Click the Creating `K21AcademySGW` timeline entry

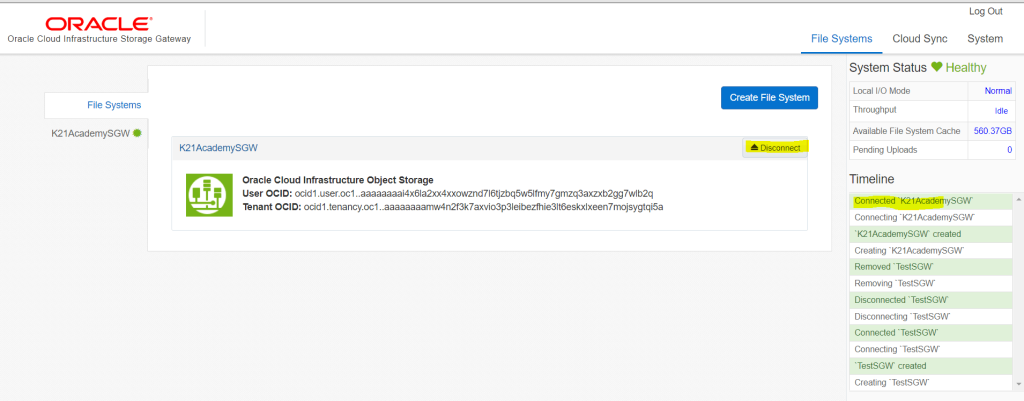931,250
